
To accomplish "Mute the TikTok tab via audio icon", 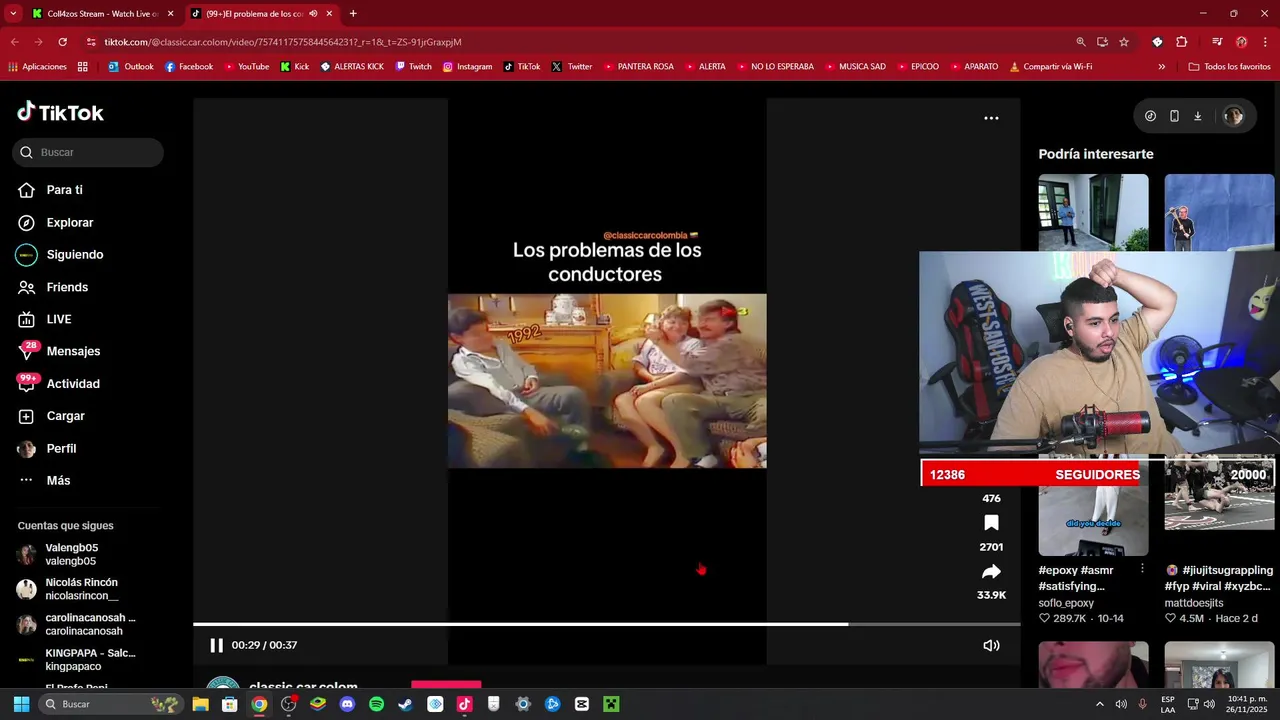I will tap(313, 14).
